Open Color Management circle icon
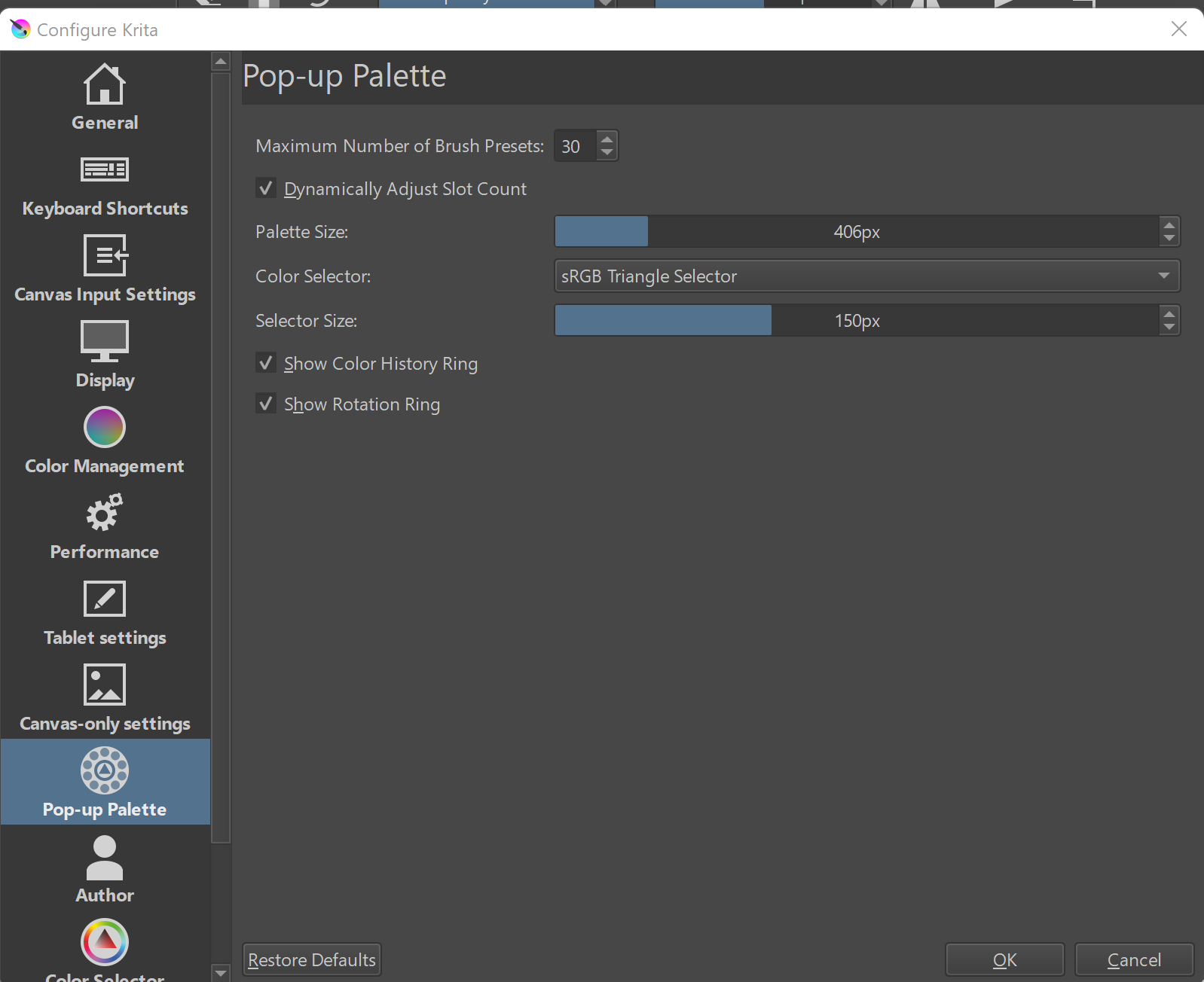This screenshot has height=982, width=1204. pyautogui.click(x=105, y=427)
